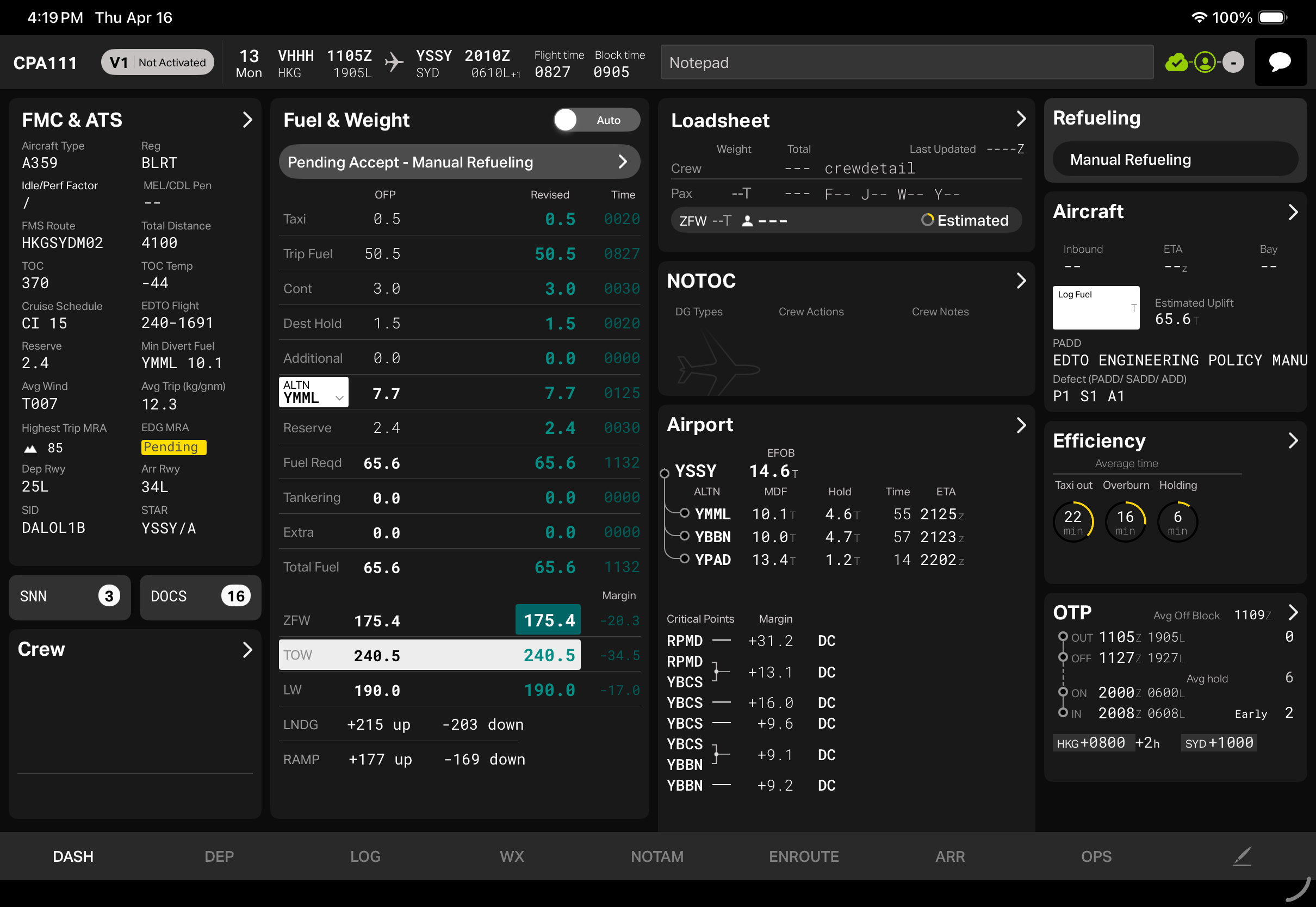Viewport: 1316px width, 907px height.
Task: Tap the revised Total Fuel 65.6 value
Action: pyautogui.click(x=555, y=567)
